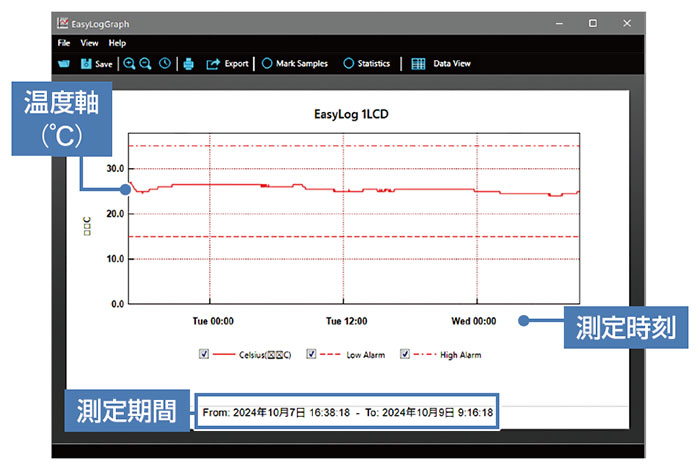Click the EasyLog 1LCD chart title
The image size is (700, 470).
coord(351,114)
